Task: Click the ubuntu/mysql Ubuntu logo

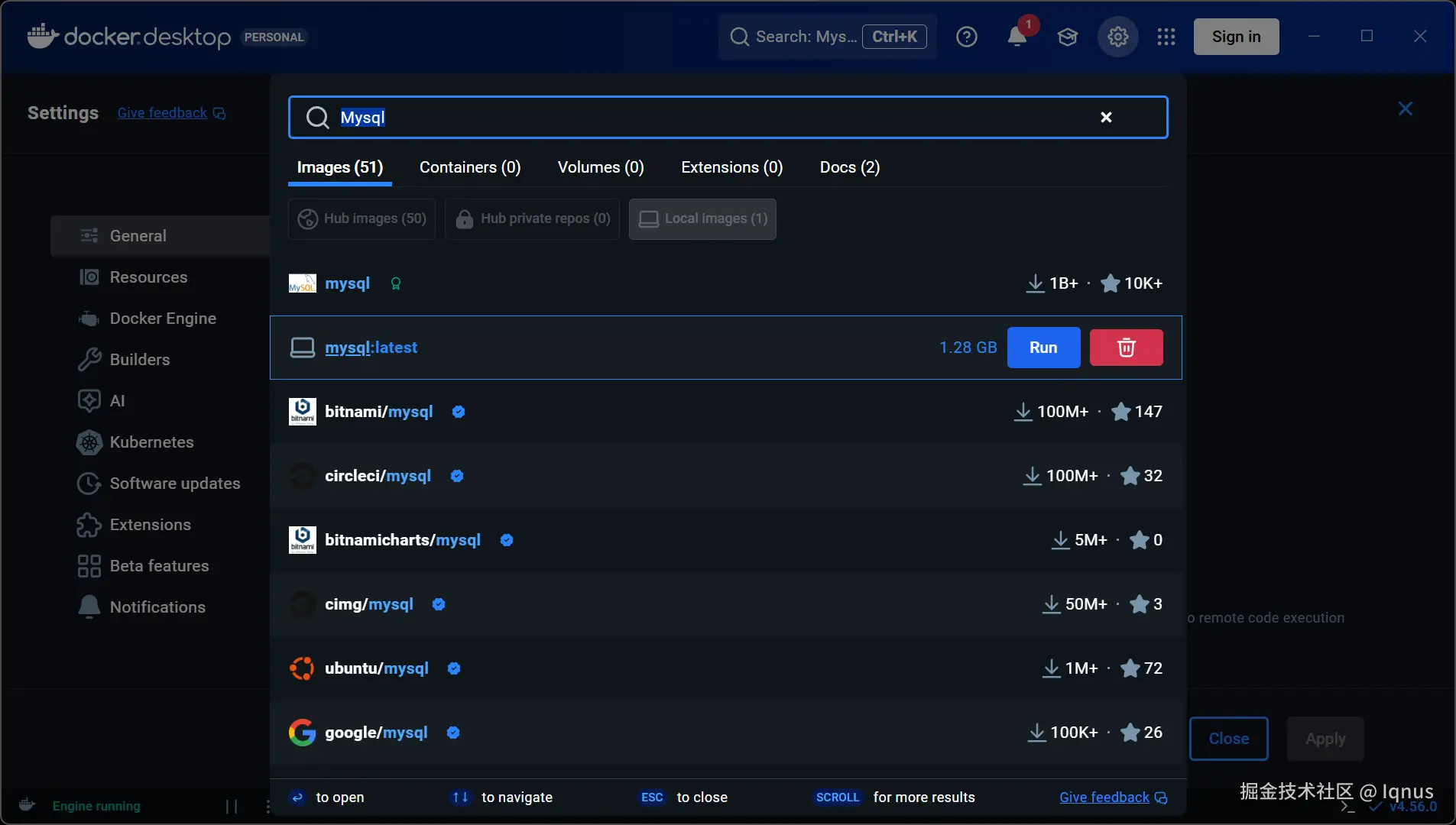Action: (x=302, y=668)
